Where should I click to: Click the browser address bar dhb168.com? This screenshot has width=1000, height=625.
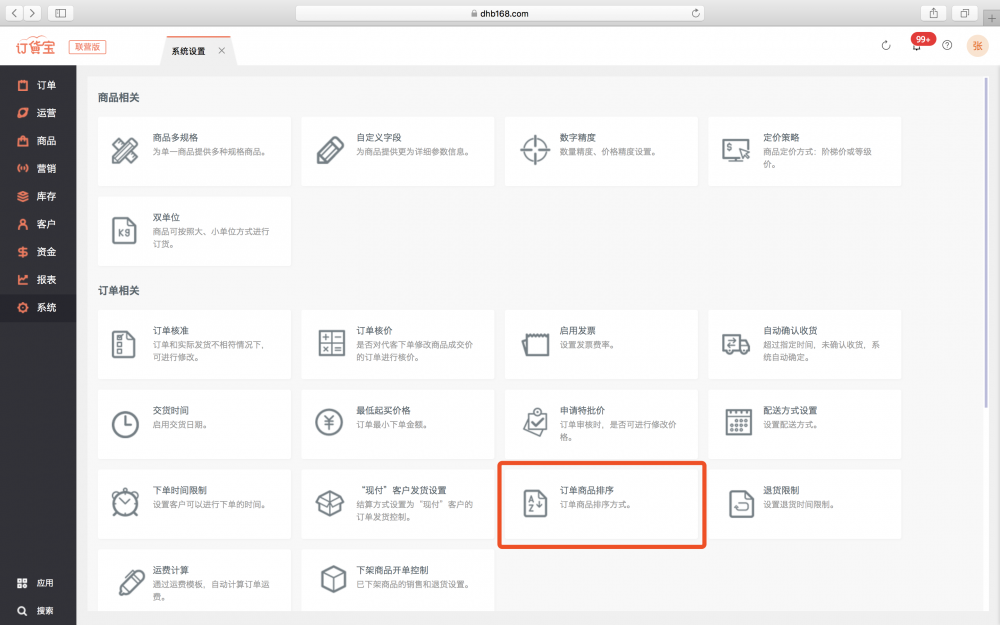click(x=500, y=13)
